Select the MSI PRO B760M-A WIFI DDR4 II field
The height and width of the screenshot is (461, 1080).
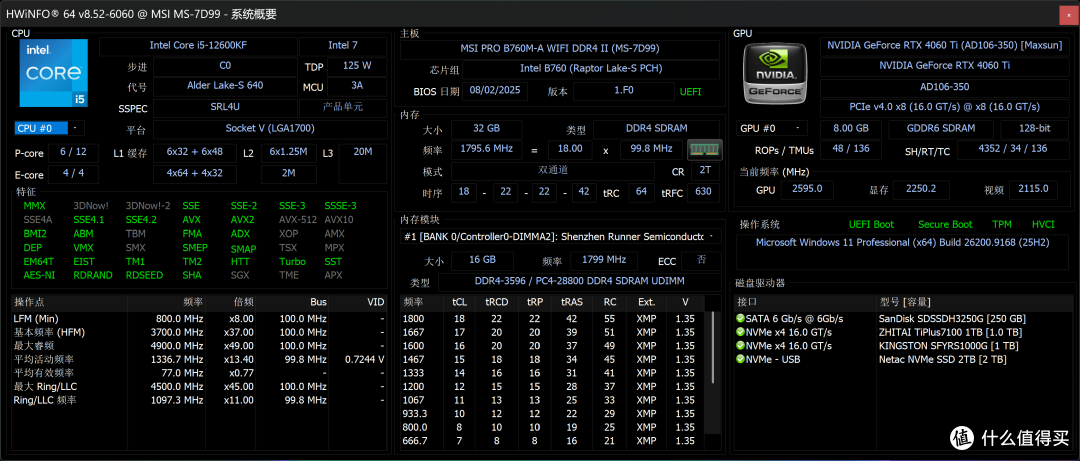[x=560, y=49]
